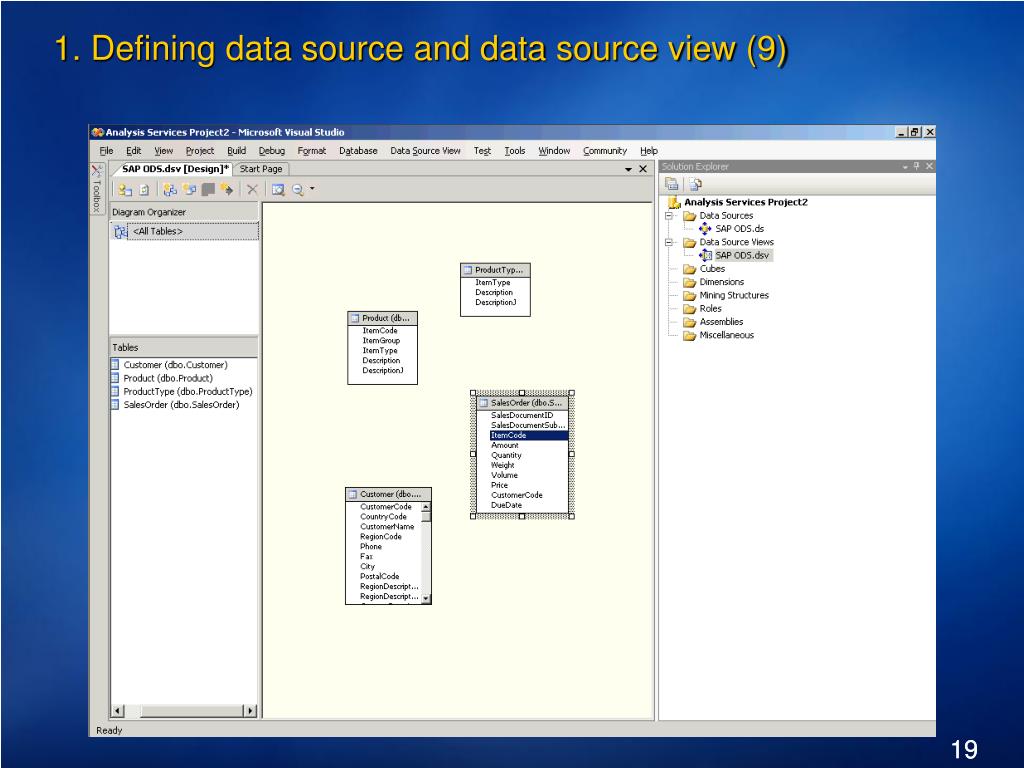The image size is (1024, 768).
Task: Toggle the Solution Explorer auto-hide pin
Action: pos(917,167)
